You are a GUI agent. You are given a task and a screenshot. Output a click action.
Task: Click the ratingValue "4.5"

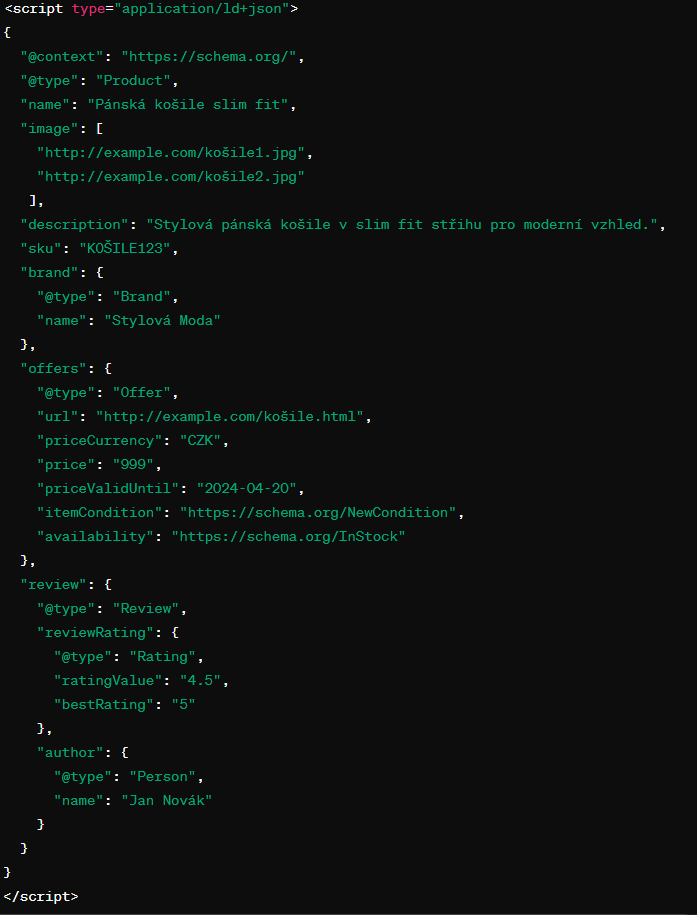pos(204,680)
